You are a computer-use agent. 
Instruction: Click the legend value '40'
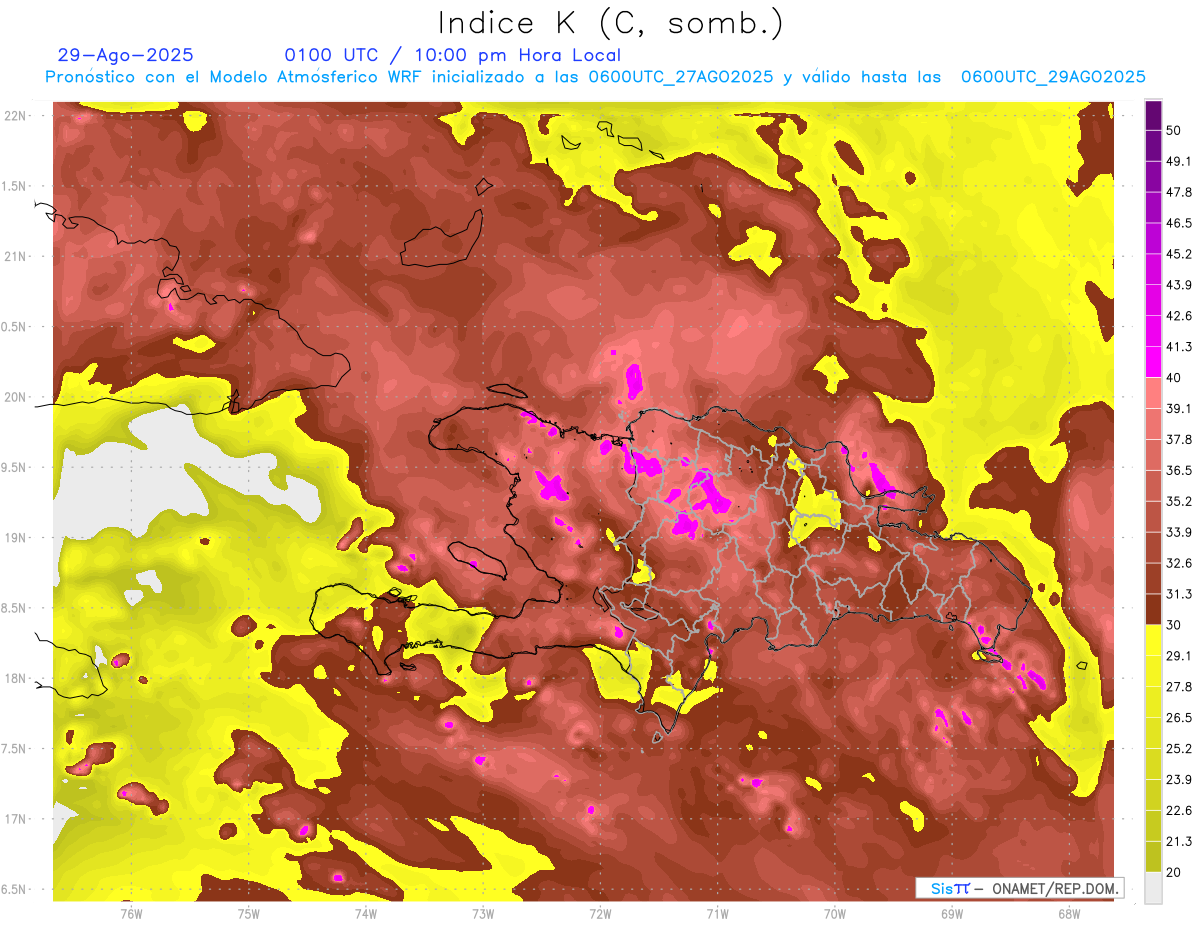(1174, 377)
